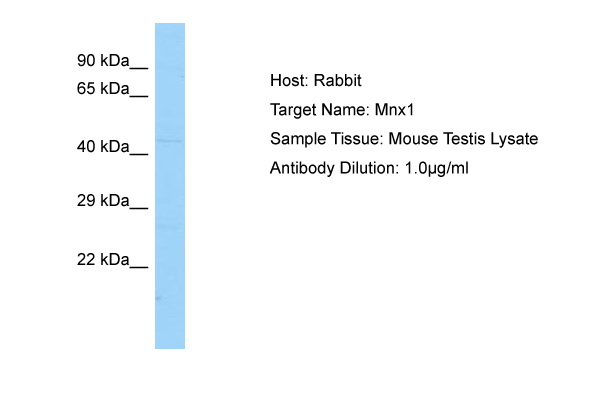Click the tick line beside 22 kDa
This screenshot has width=600, height=400.
pyautogui.click(x=139, y=267)
